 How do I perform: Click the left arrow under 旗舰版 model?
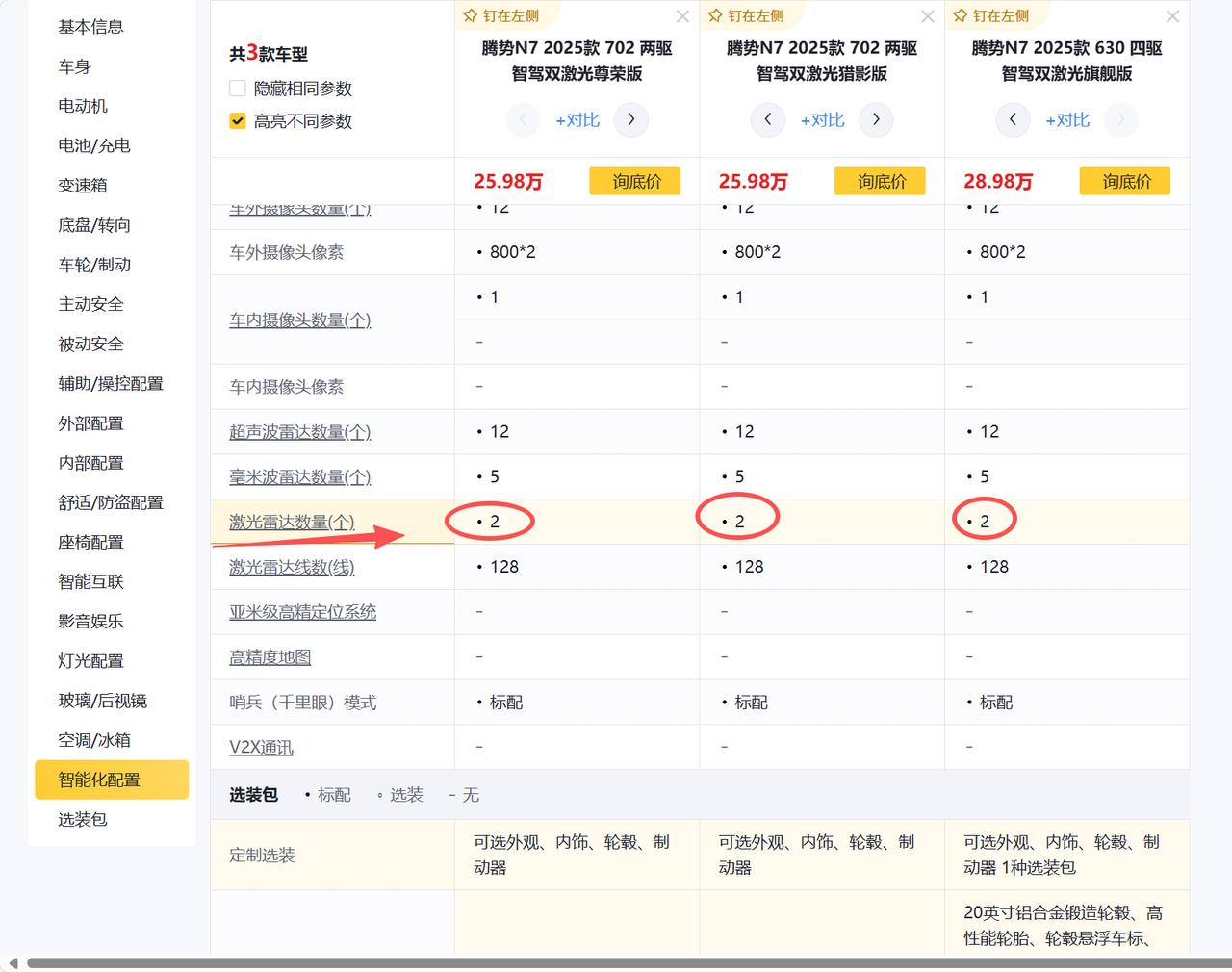point(1013,119)
